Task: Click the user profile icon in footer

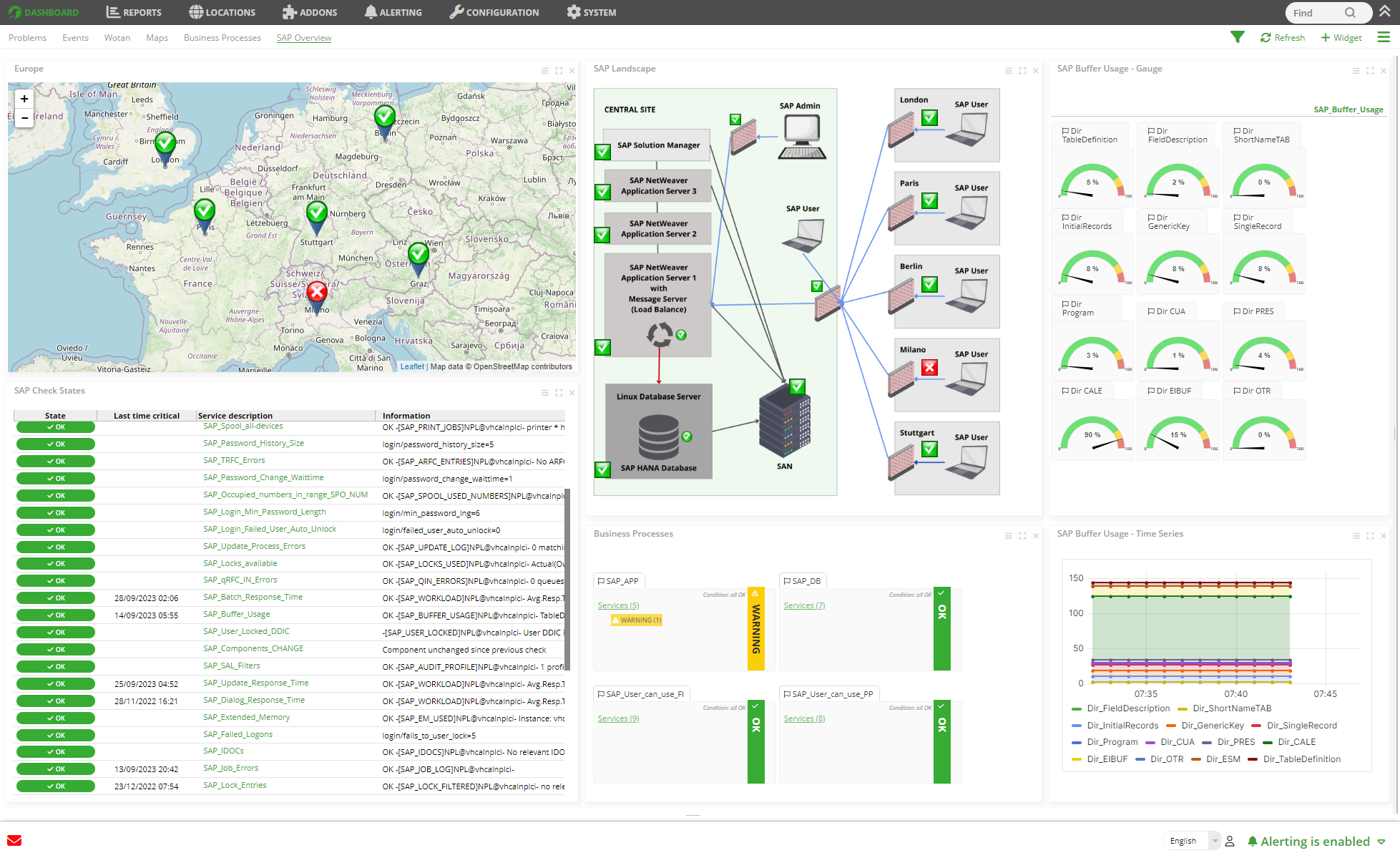Action: pos(1230,842)
